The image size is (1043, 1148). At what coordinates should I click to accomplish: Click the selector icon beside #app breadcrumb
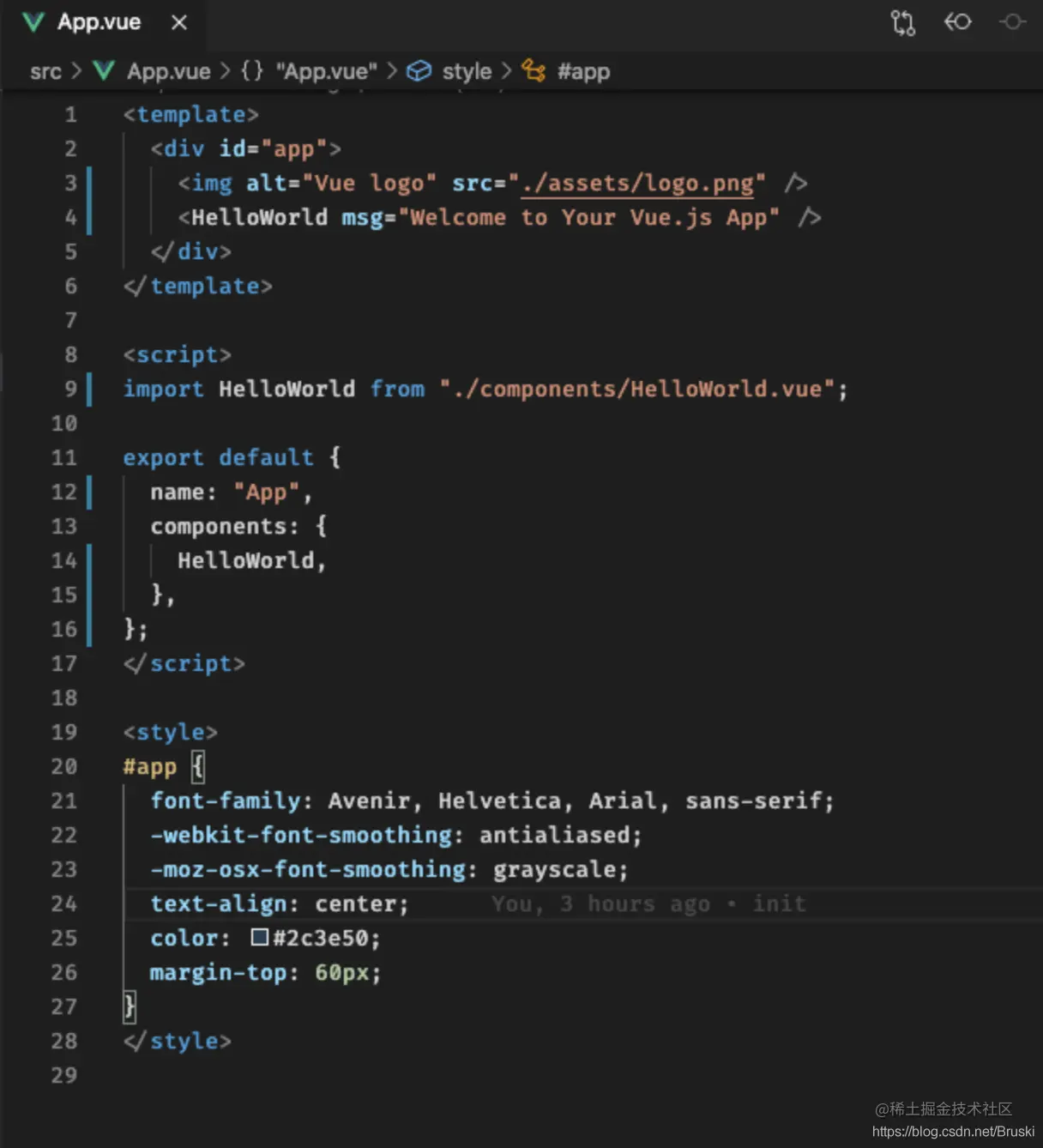pos(534,70)
